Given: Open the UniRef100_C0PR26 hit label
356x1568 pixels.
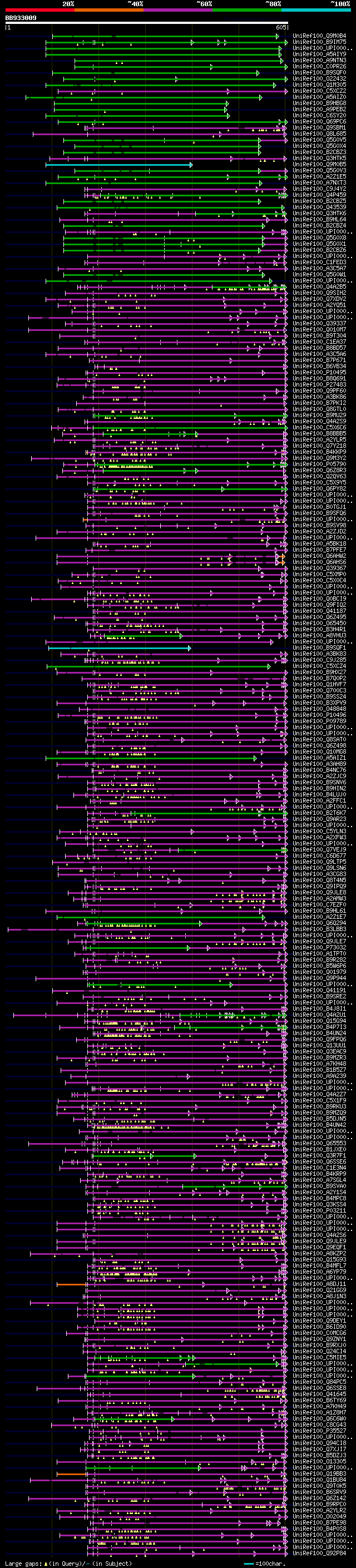Looking at the screenshot, I should 319,66.
